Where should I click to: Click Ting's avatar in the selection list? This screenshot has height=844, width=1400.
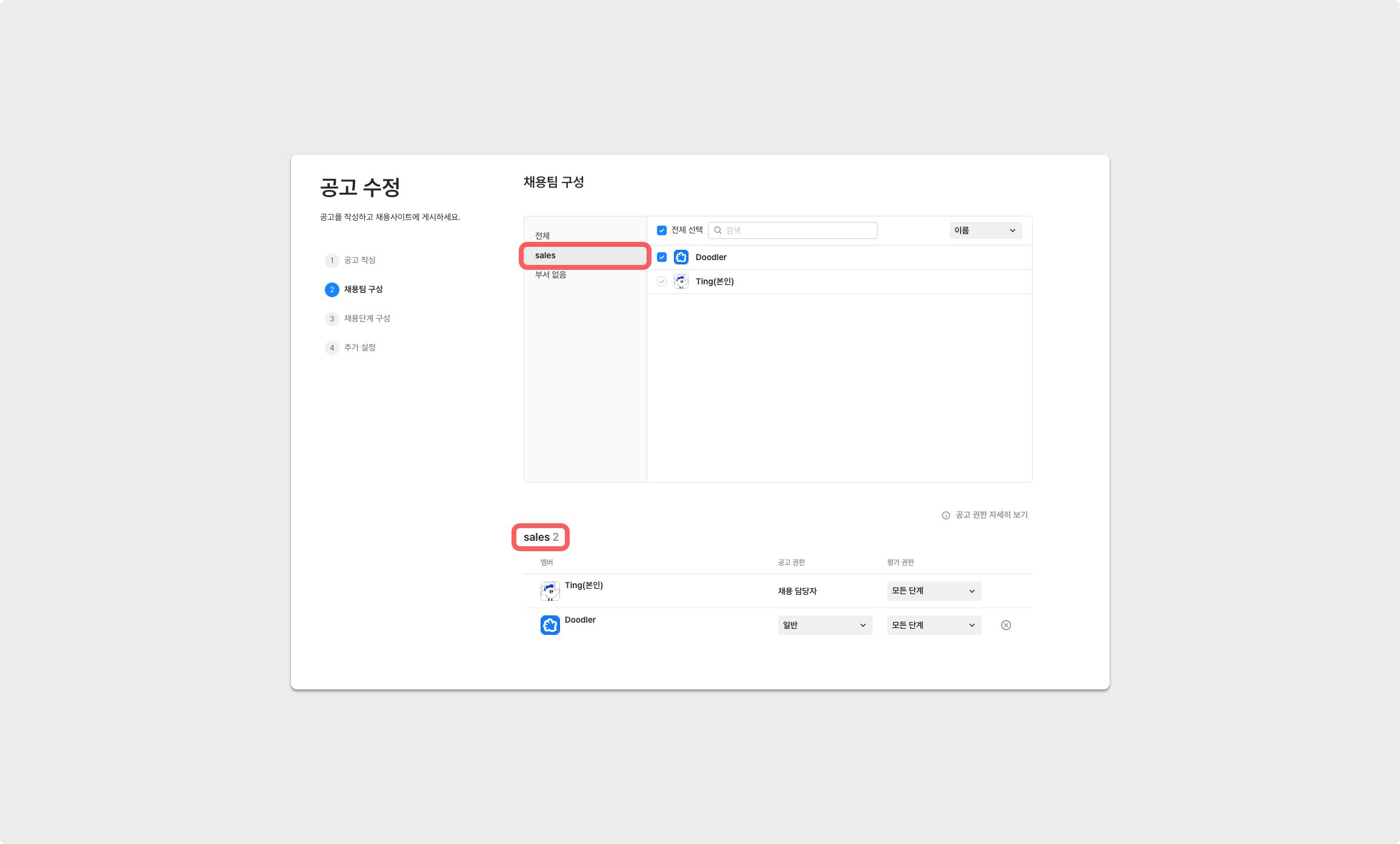pyautogui.click(x=681, y=281)
